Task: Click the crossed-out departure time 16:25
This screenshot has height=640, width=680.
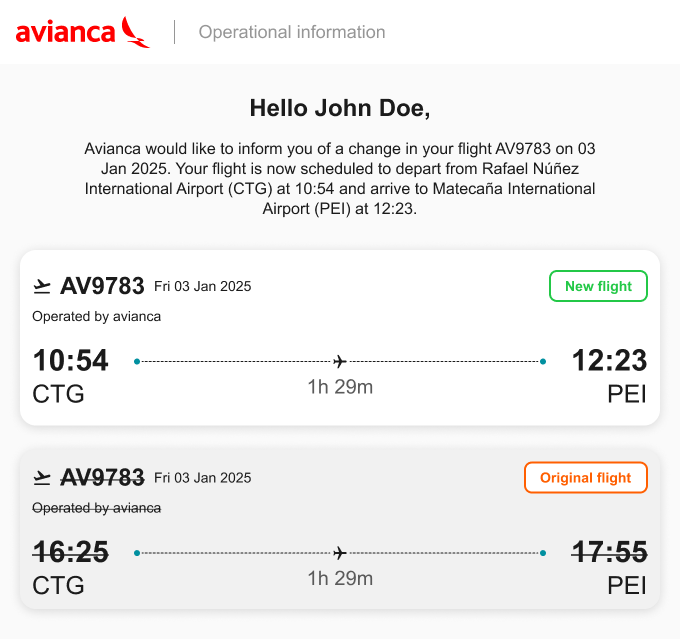Action: click(x=71, y=551)
